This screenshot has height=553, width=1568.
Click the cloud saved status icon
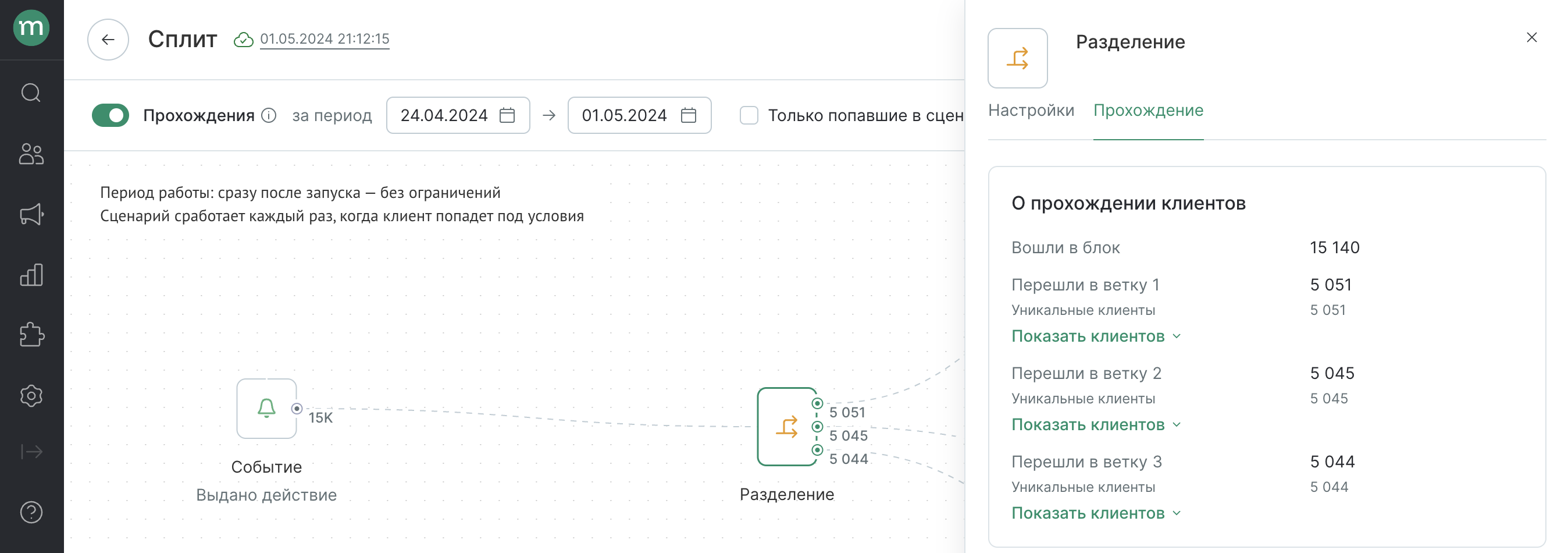(244, 40)
